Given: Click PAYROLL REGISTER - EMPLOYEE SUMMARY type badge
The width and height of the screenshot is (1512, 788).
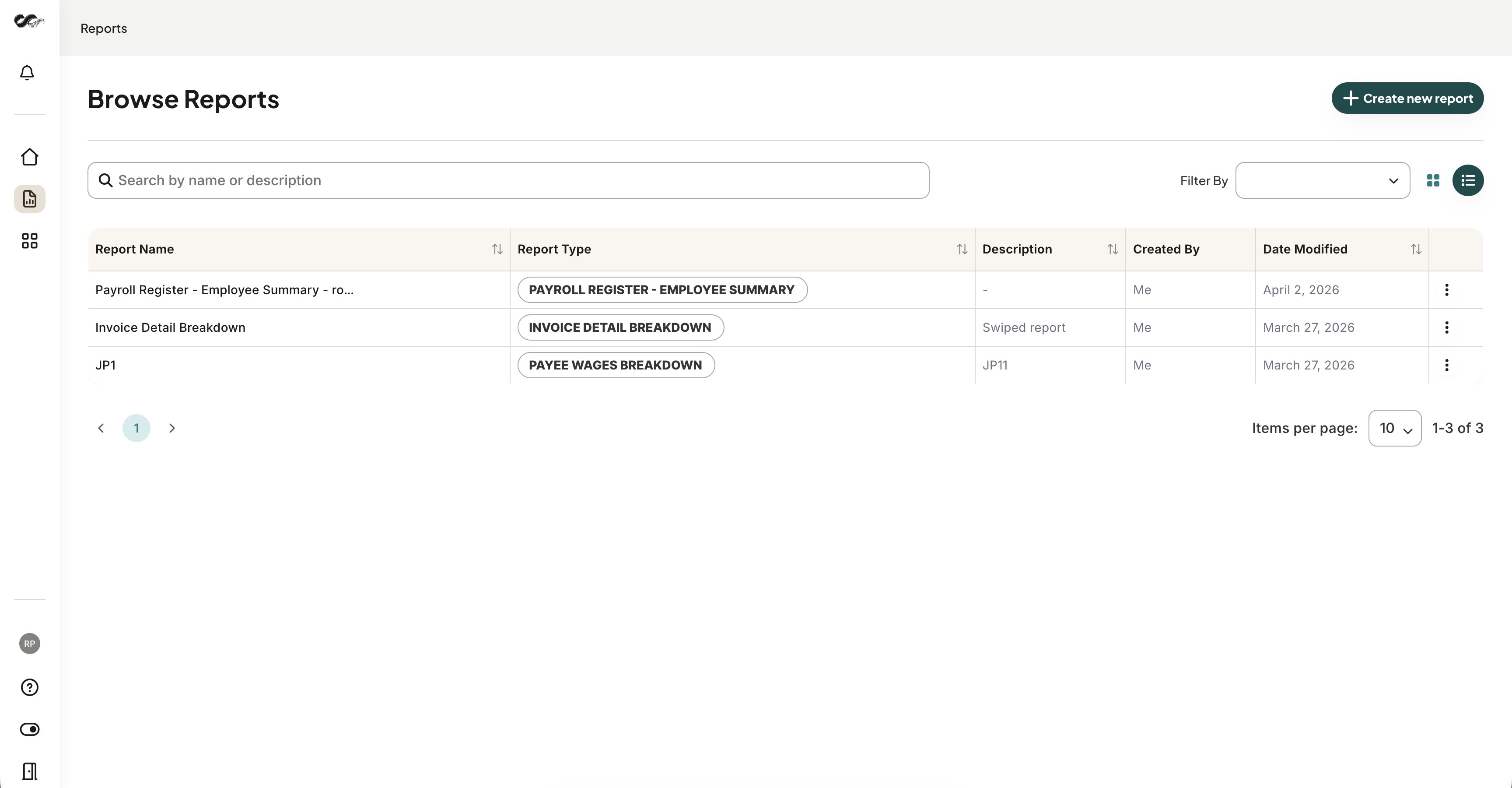Looking at the screenshot, I should (x=662, y=289).
